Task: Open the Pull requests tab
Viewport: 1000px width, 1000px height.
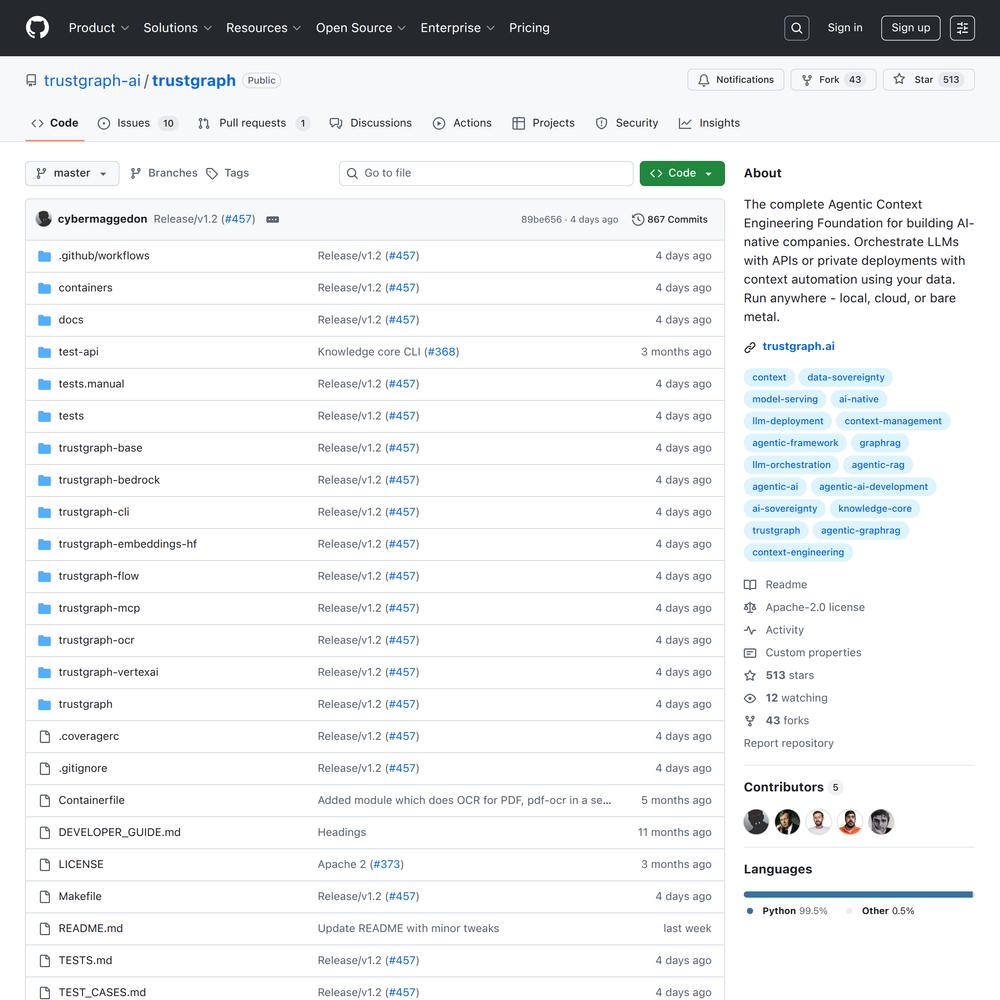Action: coord(254,123)
